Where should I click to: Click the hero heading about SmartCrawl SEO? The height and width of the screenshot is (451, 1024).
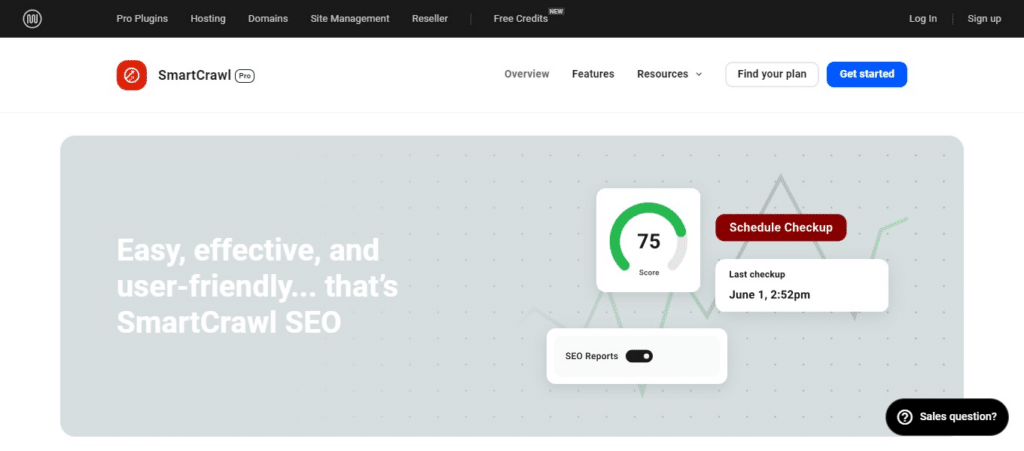(257, 287)
